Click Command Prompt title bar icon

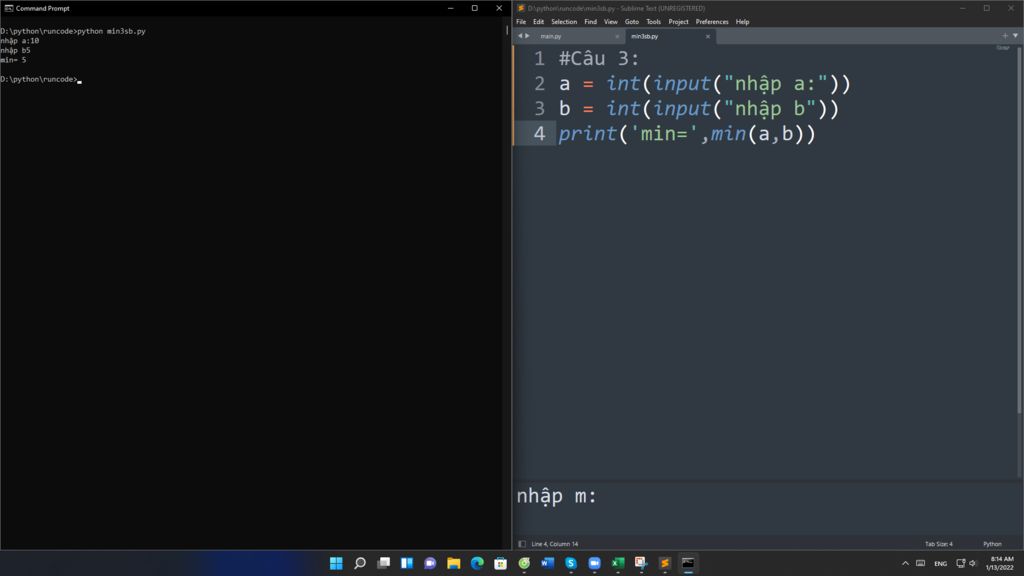(x=8, y=8)
